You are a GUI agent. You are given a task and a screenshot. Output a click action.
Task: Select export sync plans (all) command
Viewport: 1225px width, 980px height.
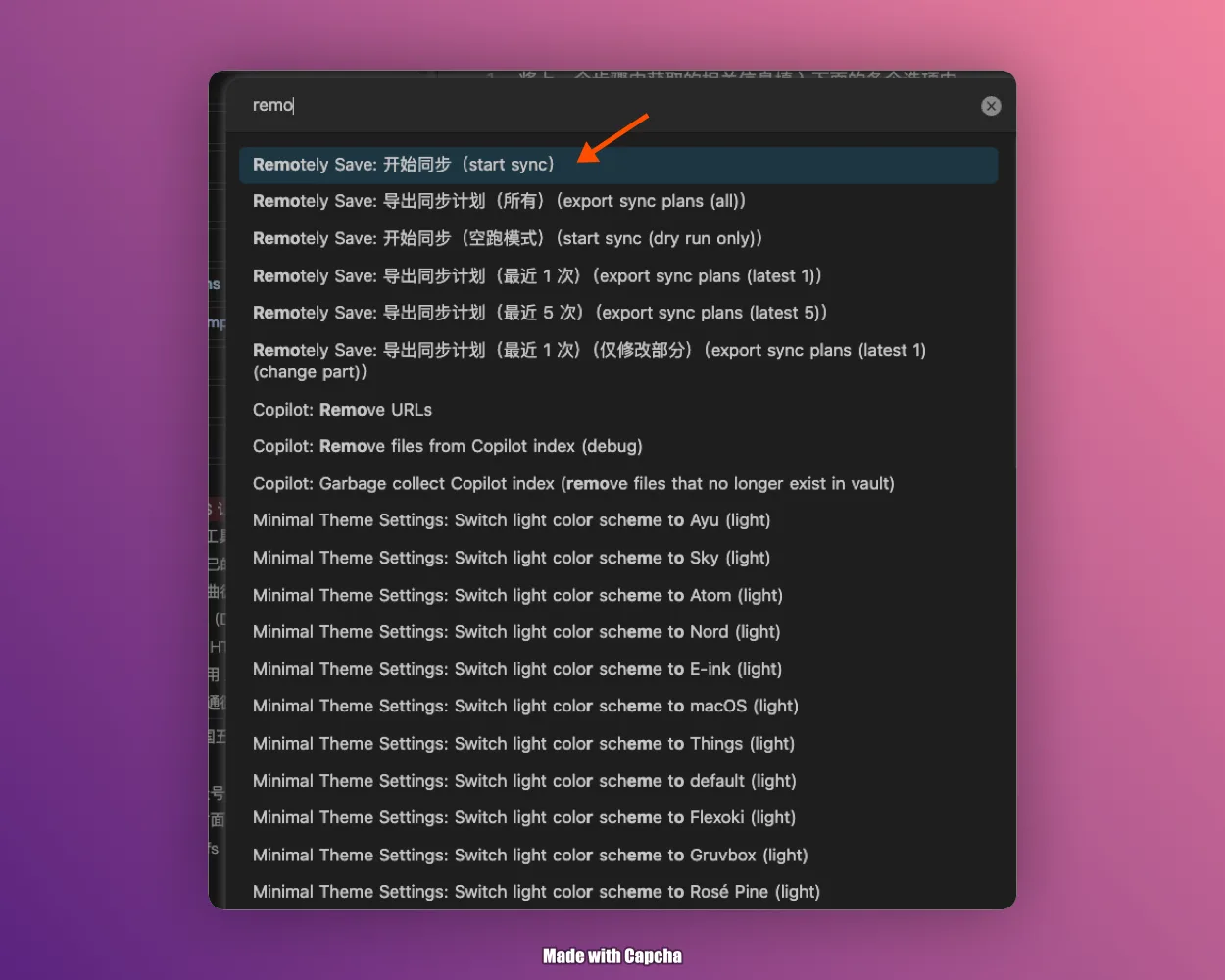coord(618,201)
